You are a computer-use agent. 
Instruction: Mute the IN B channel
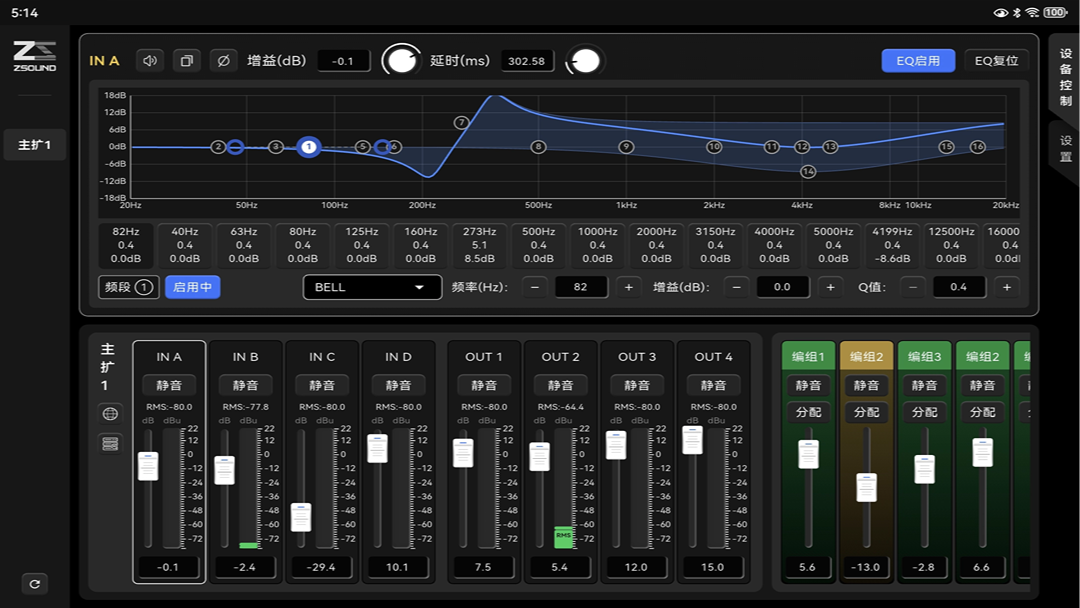[x=246, y=385]
